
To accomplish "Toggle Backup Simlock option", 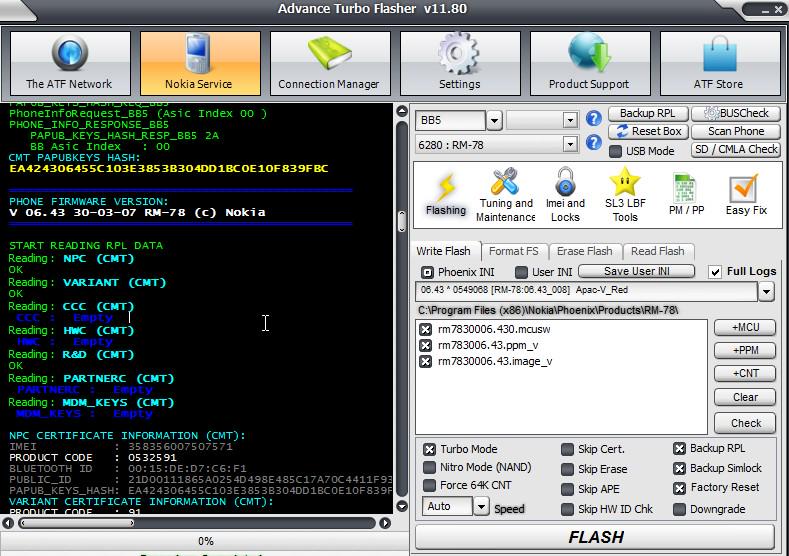I will coord(679,468).
